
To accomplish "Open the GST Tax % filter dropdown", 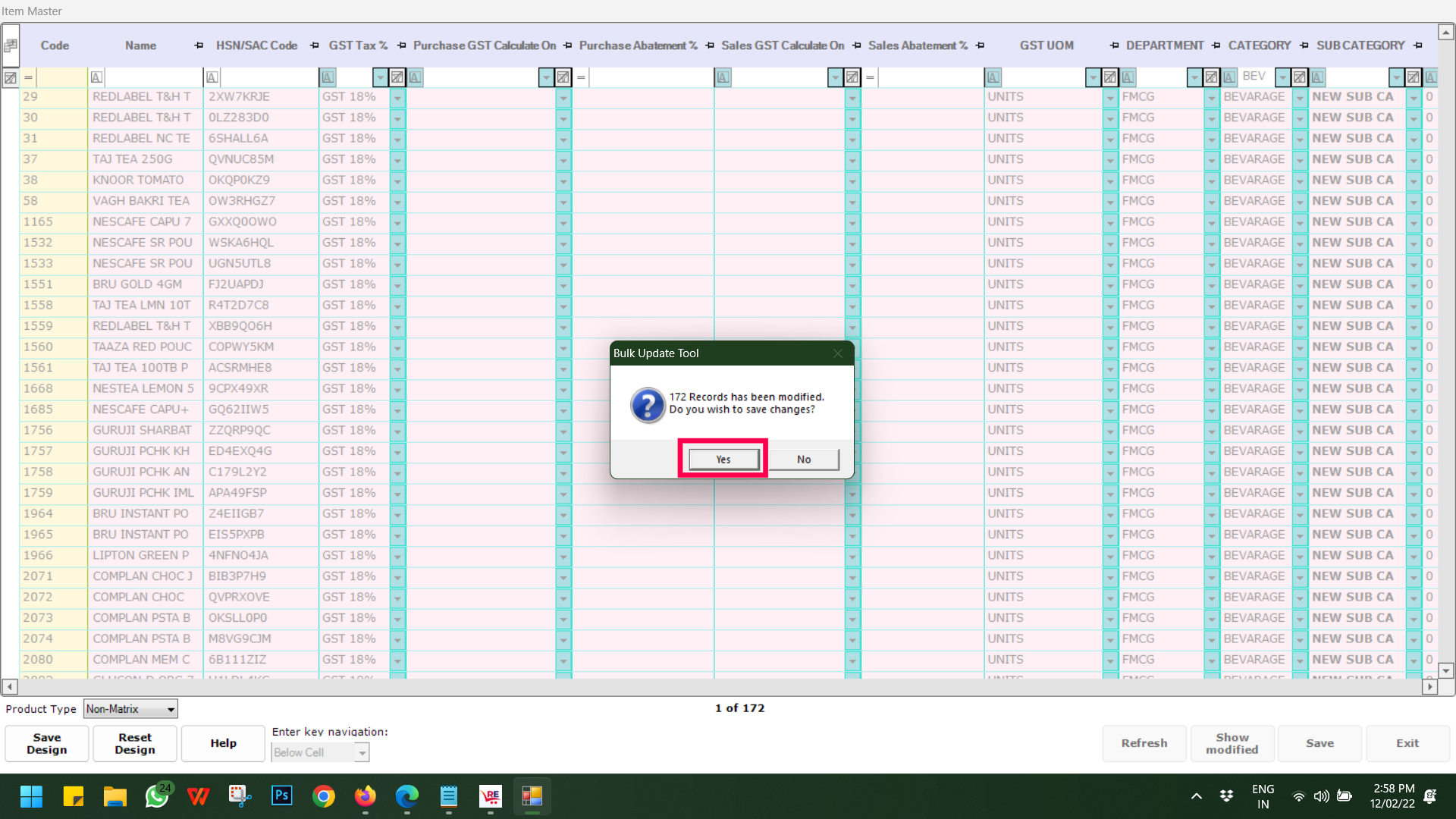I will (380, 77).
